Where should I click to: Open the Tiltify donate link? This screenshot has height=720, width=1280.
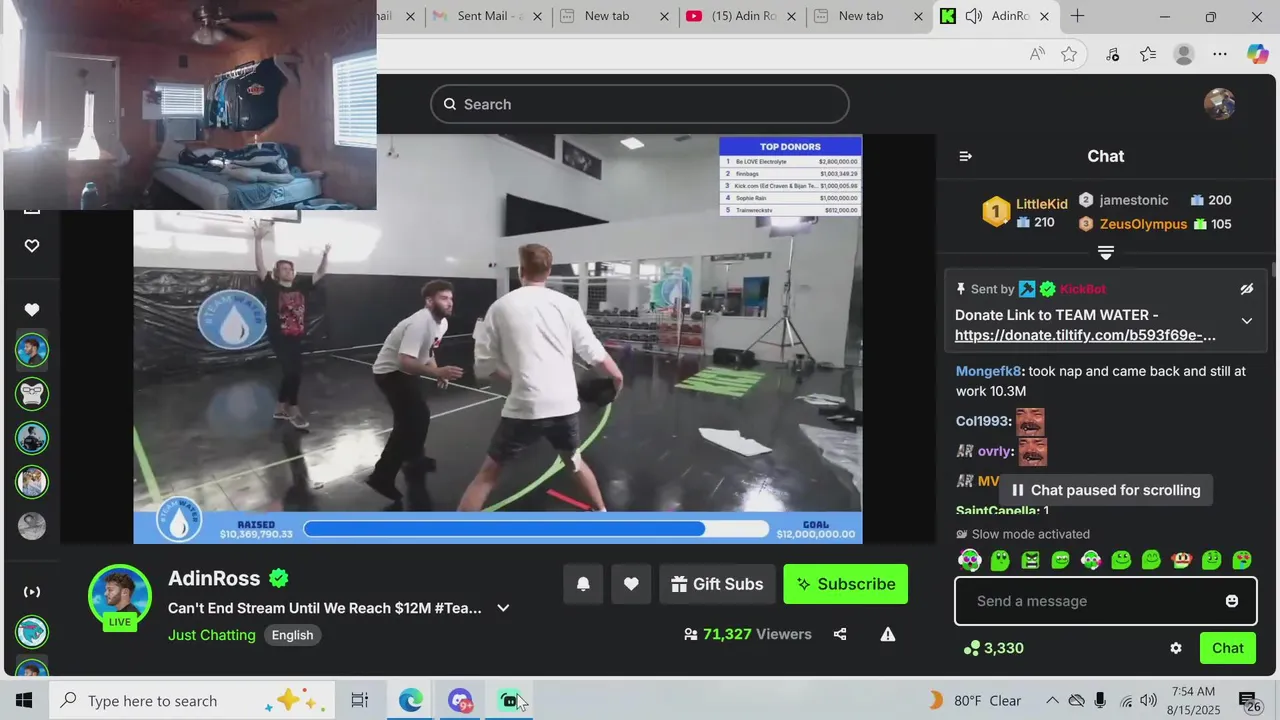[x=1085, y=335]
